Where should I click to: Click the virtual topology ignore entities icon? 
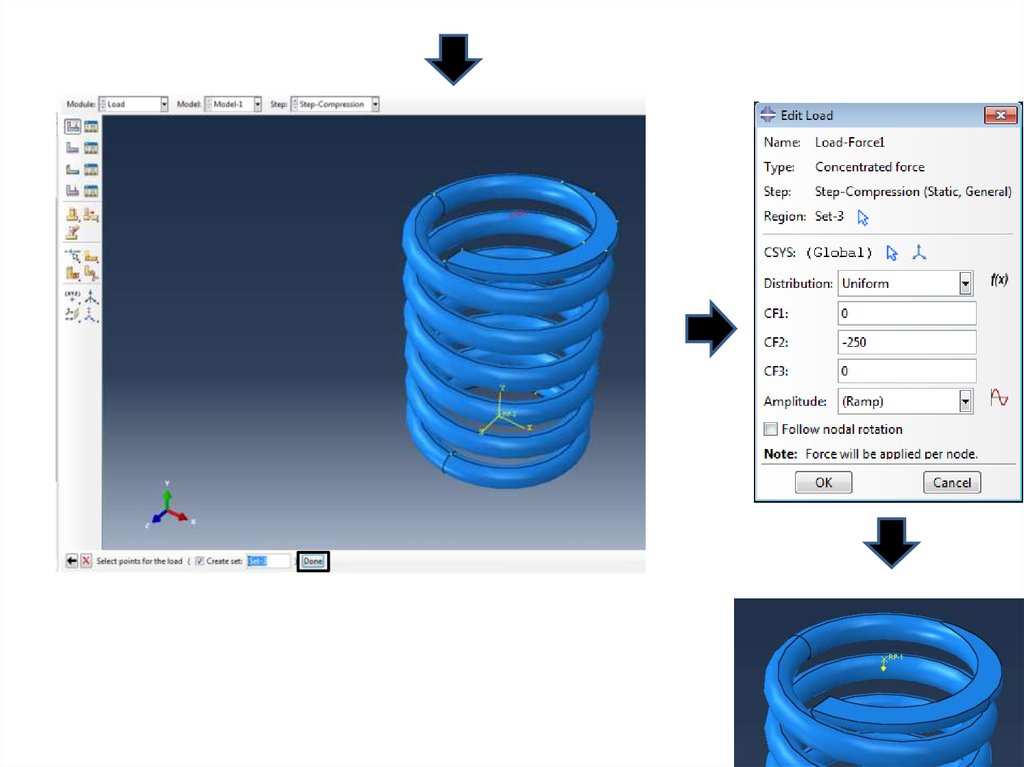pyautogui.click(x=72, y=273)
